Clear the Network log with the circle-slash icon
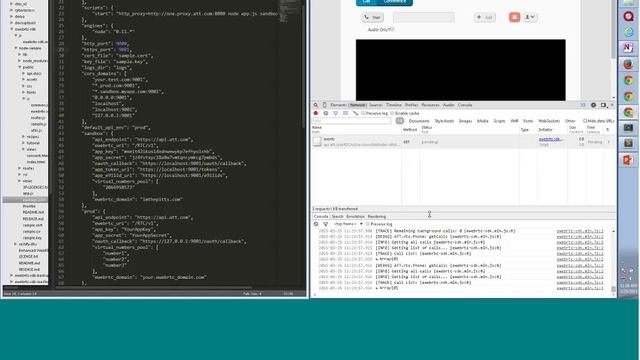 [326, 113]
